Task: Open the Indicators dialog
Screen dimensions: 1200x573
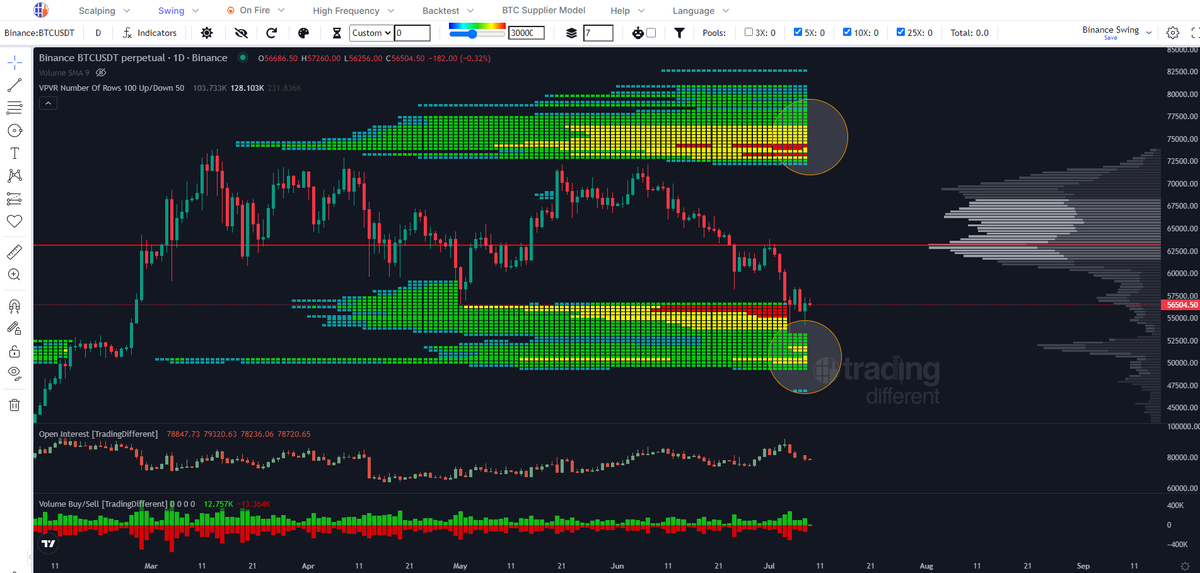Action: [149, 33]
